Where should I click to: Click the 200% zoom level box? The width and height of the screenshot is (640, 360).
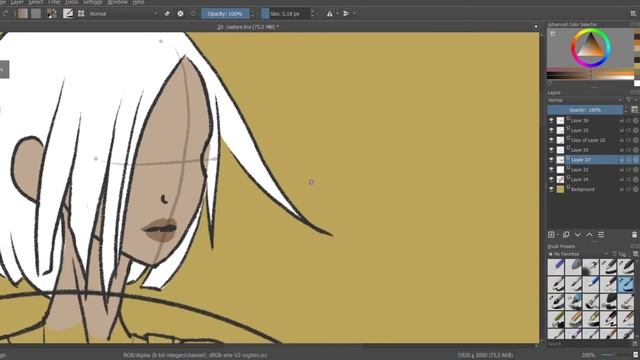pyautogui.click(x=588, y=355)
